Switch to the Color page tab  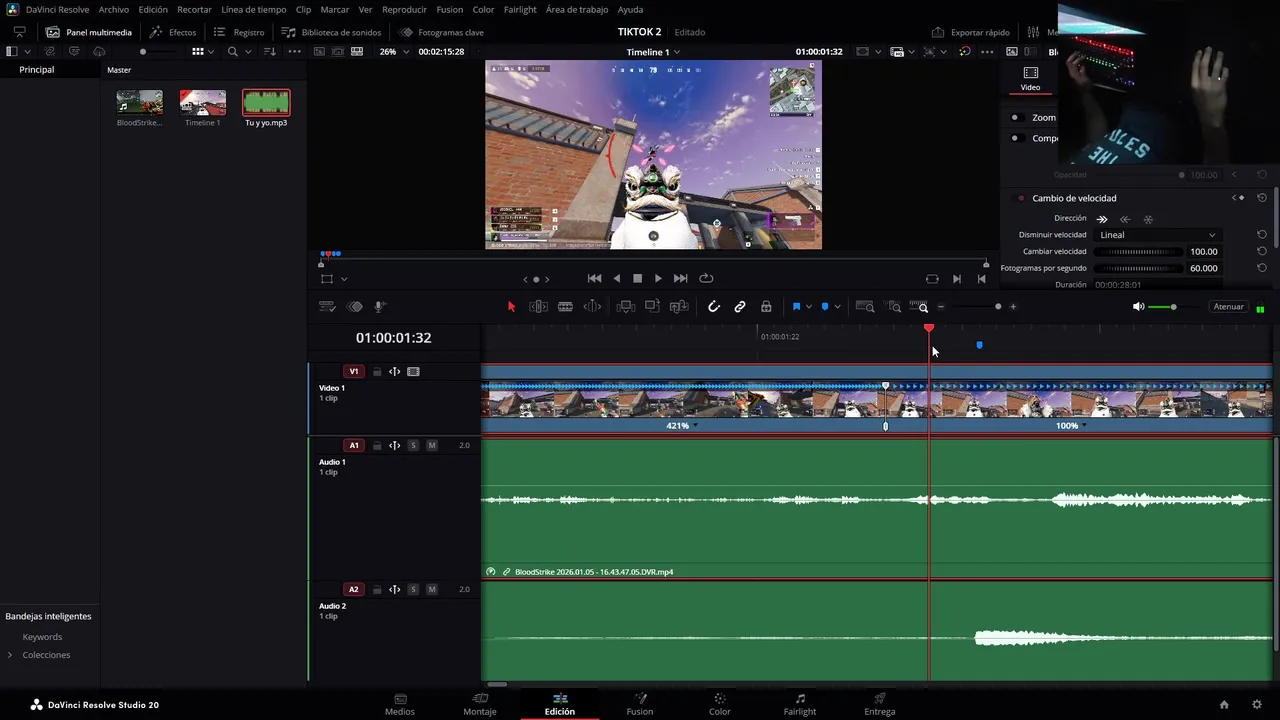[x=719, y=704]
